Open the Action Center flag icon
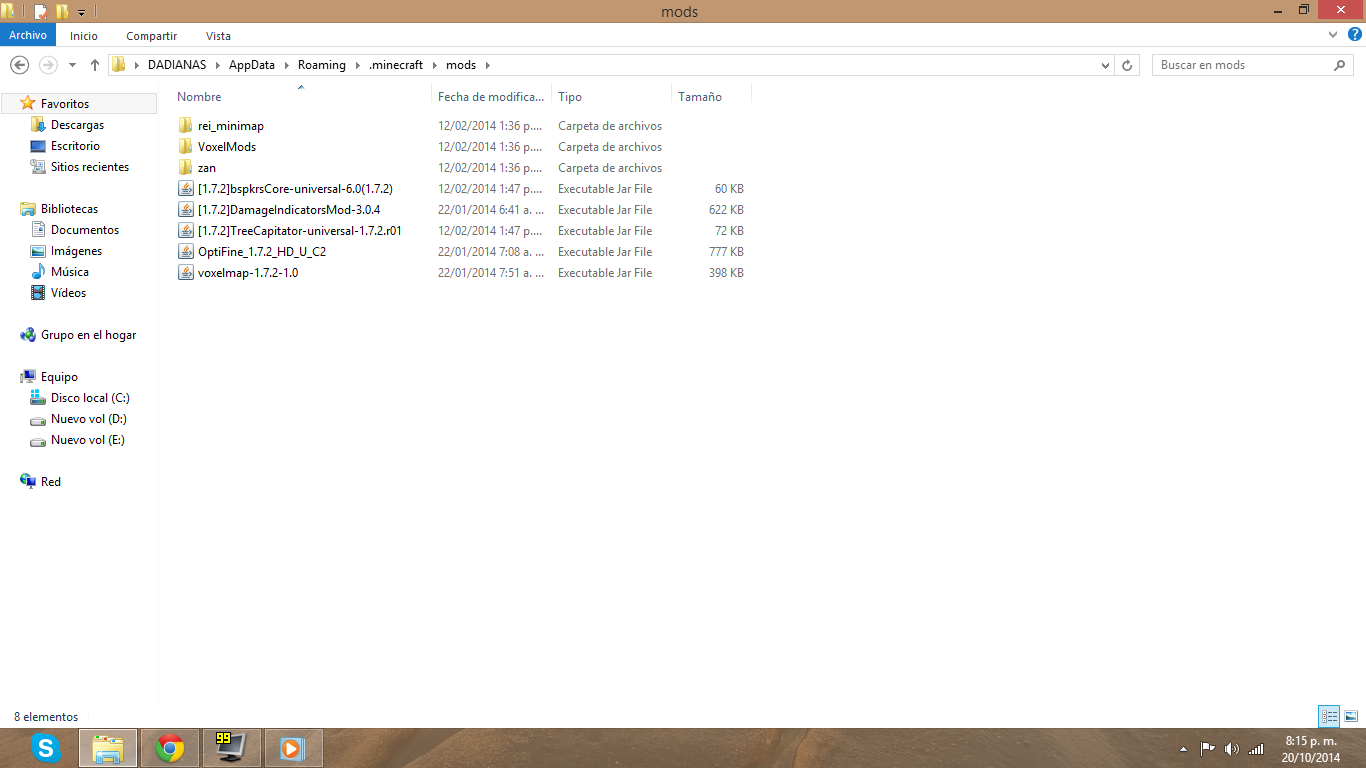 (x=1207, y=748)
